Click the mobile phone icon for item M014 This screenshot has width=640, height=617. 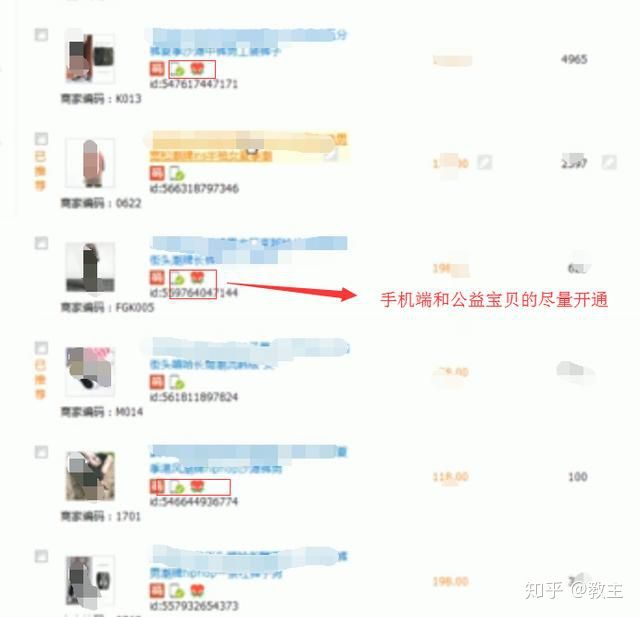[x=178, y=382]
